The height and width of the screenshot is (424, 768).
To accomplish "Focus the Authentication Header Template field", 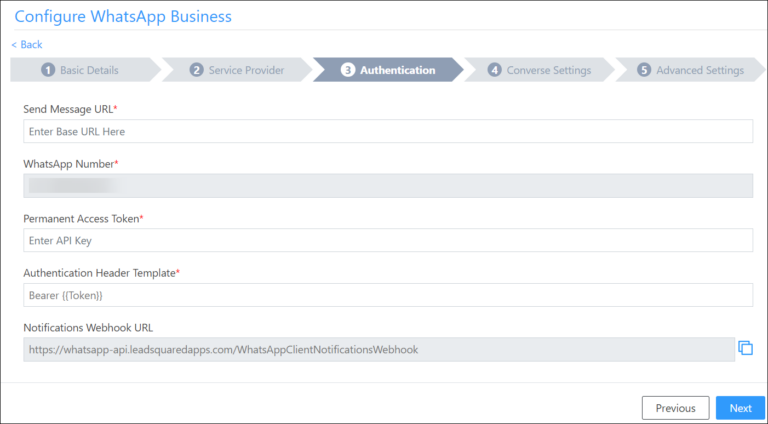I will click(x=388, y=295).
